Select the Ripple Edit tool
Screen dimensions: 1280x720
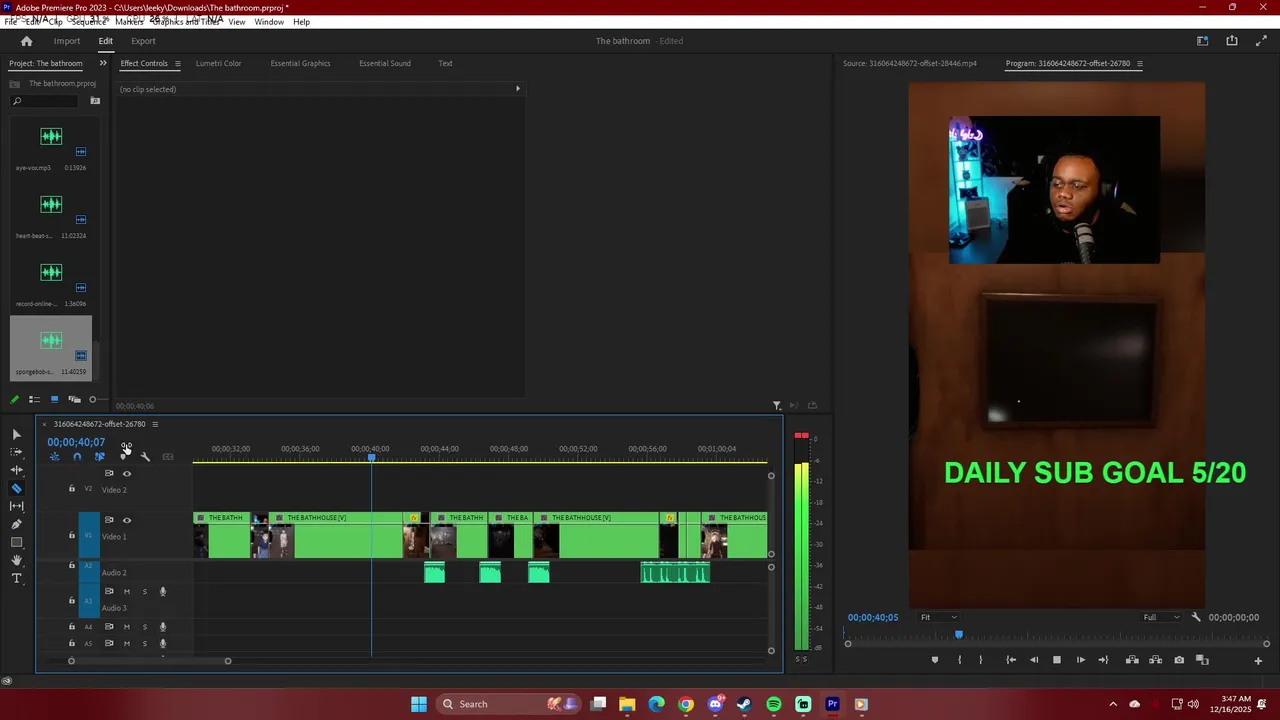(16, 470)
